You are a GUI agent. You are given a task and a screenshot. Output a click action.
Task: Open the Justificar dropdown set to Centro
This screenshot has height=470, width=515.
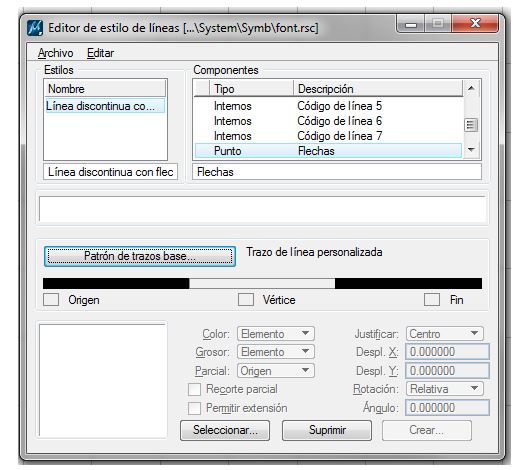click(445, 334)
